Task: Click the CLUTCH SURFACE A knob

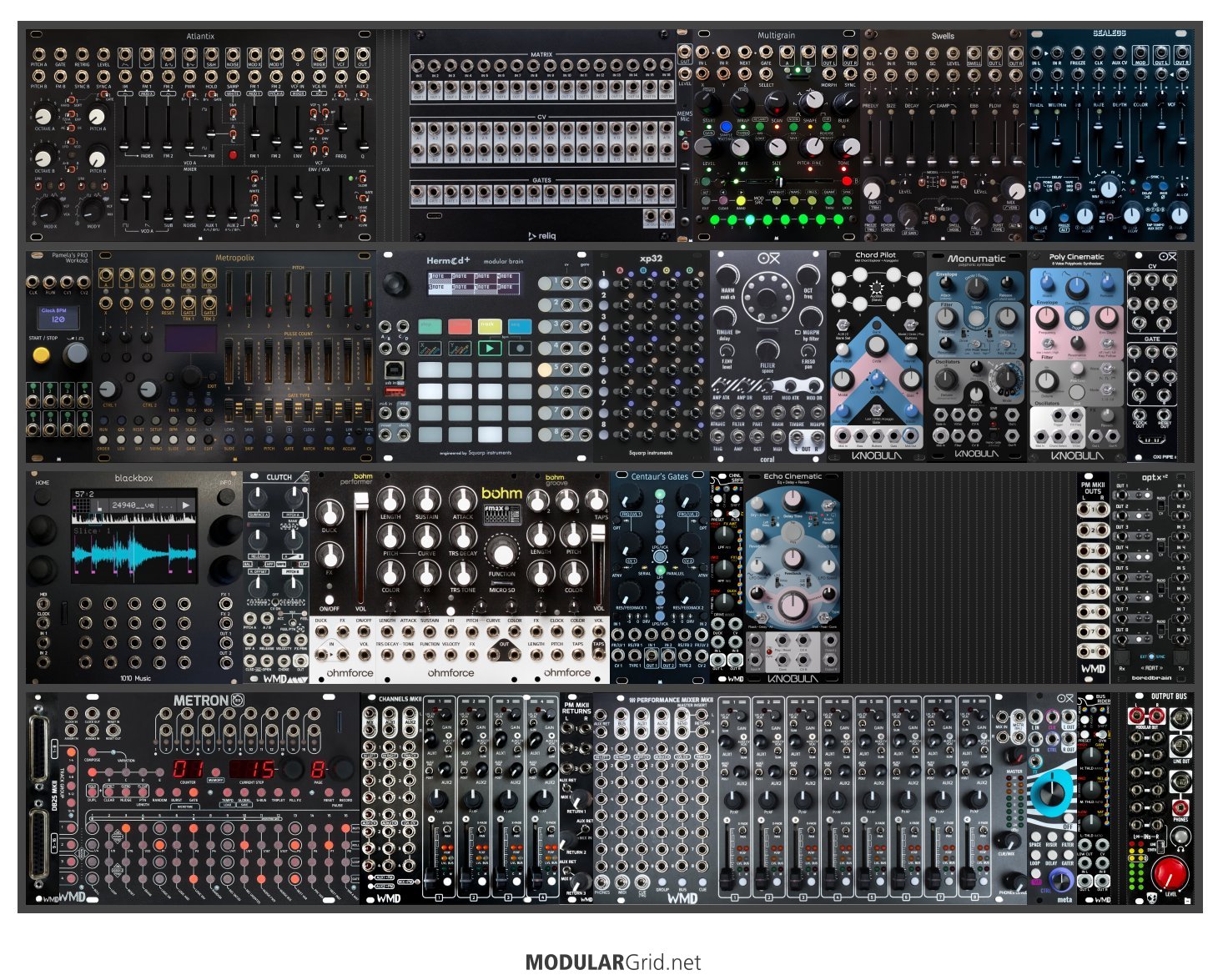Action: point(259,499)
